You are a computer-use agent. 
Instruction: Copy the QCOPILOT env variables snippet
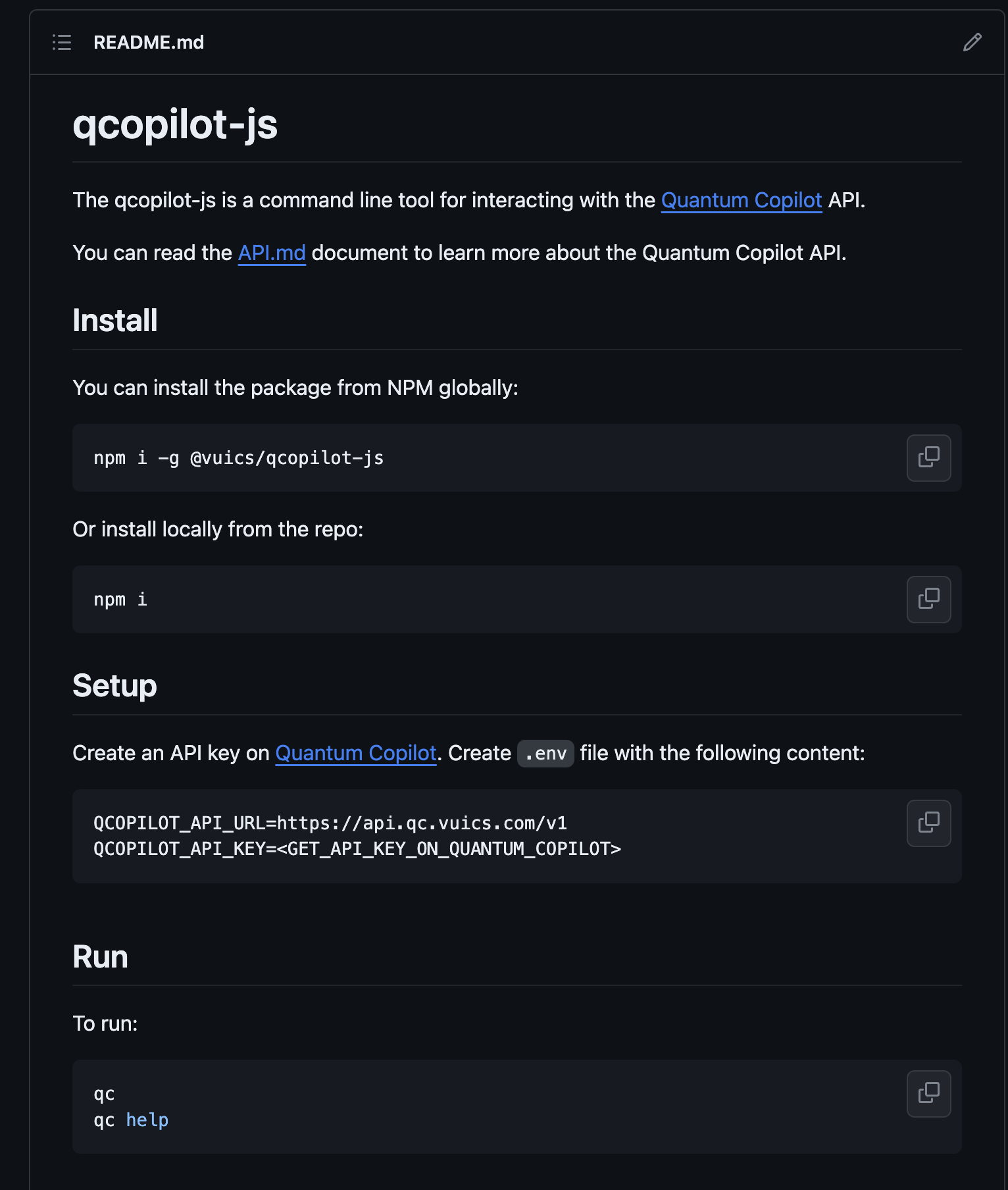pos(928,823)
